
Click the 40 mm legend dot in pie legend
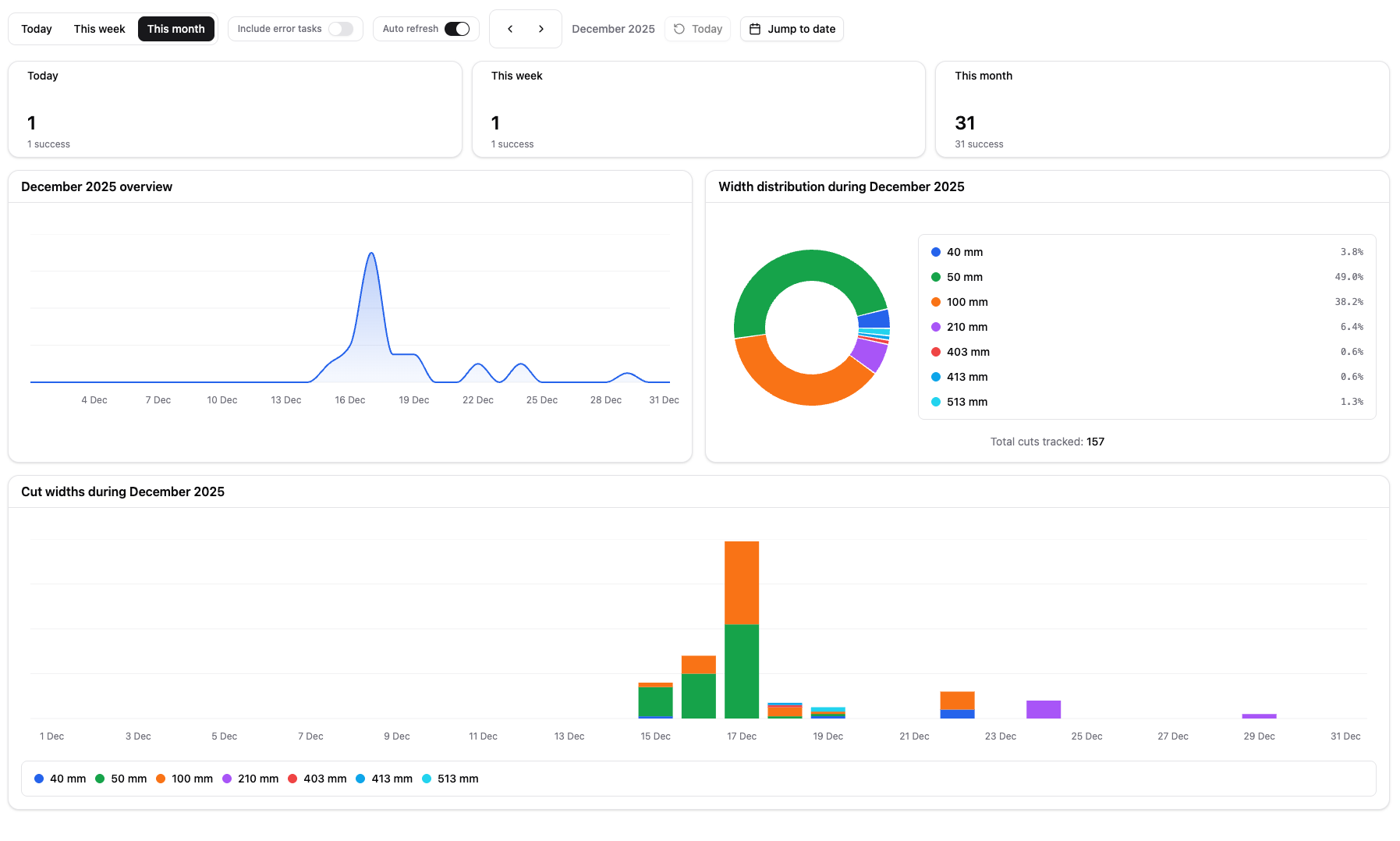click(934, 252)
